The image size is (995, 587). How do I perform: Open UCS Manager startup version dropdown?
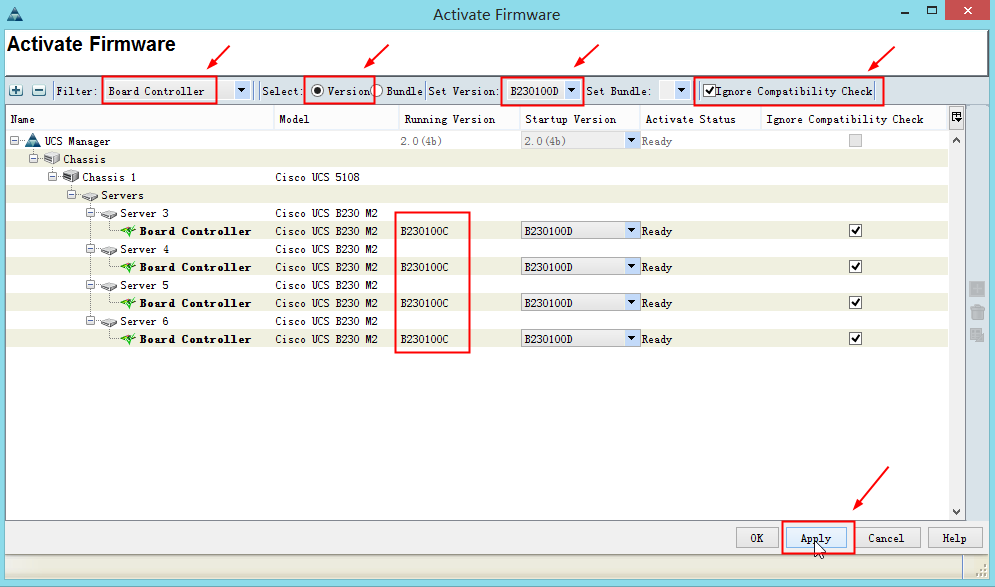tap(631, 140)
